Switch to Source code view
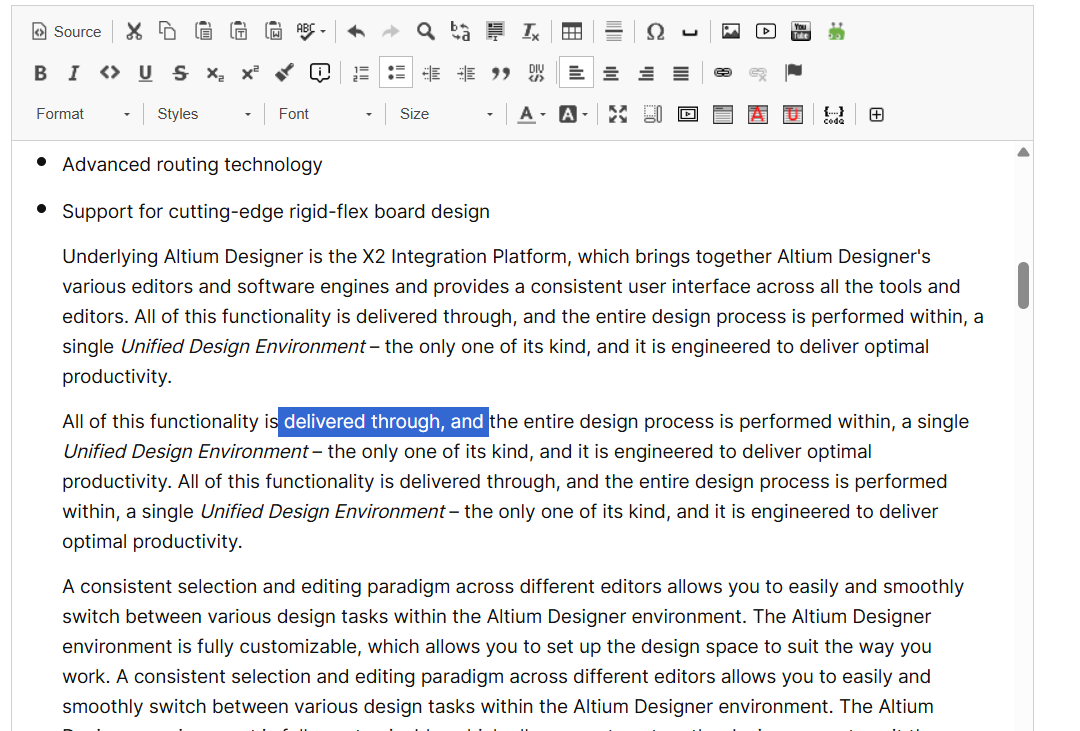1080x731 pixels. (x=67, y=32)
